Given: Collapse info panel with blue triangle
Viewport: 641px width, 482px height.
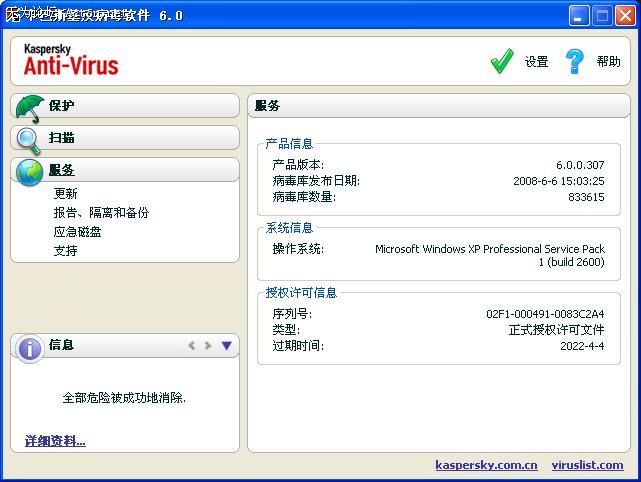Looking at the screenshot, I should tap(226, 346).
